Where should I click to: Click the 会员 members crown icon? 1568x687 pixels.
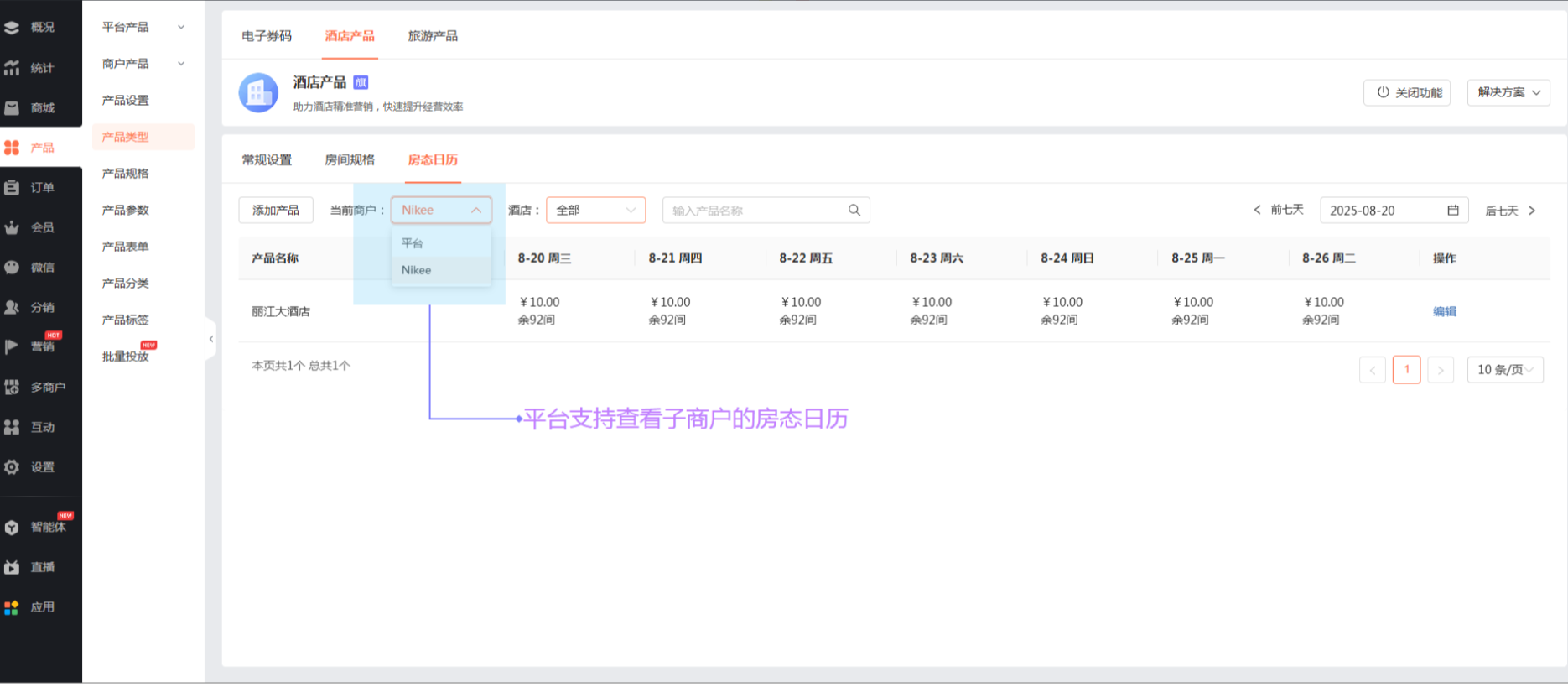point(12,227)
